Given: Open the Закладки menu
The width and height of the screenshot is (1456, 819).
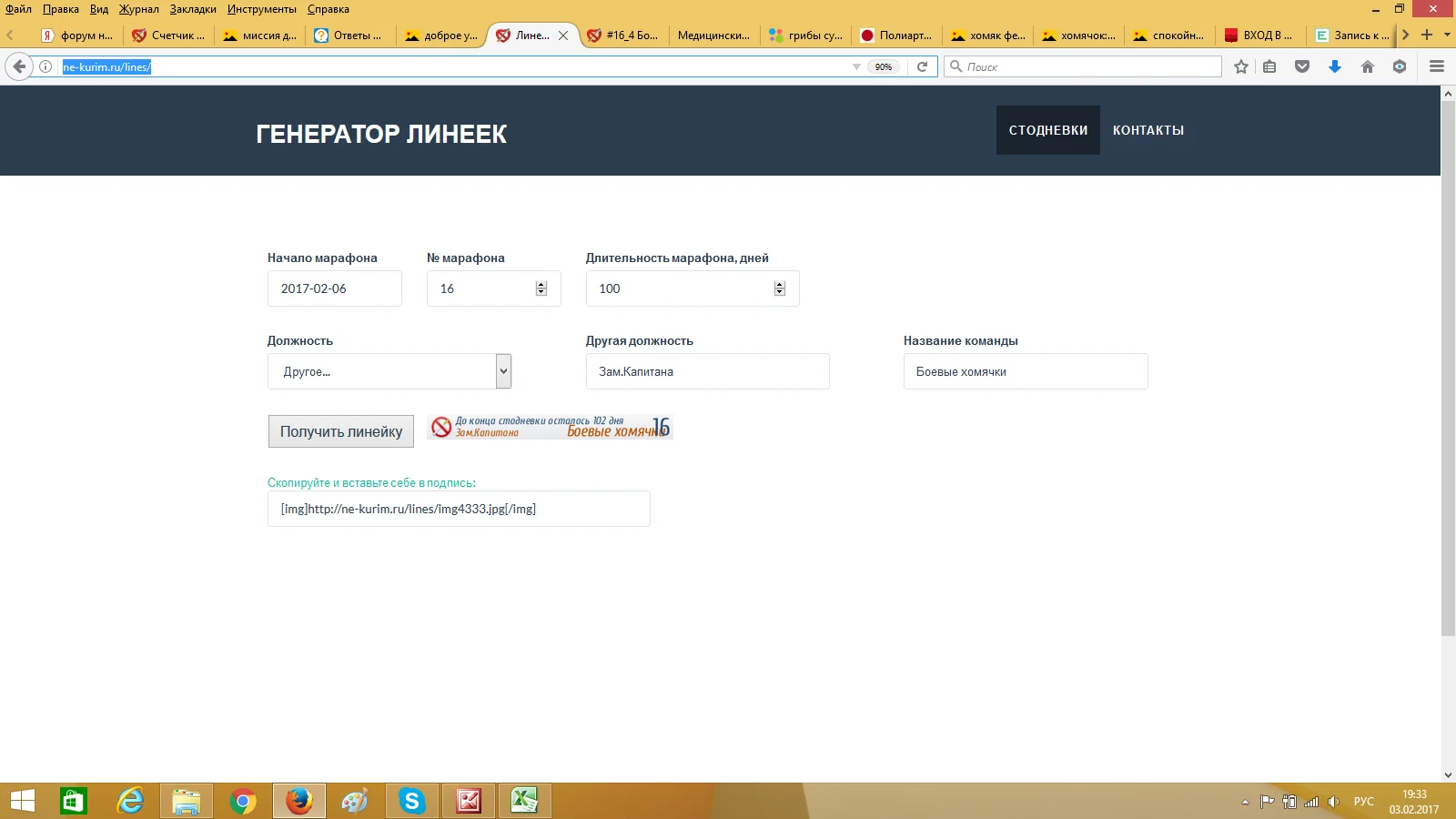Looking at the screenshot, I should 193,9.
